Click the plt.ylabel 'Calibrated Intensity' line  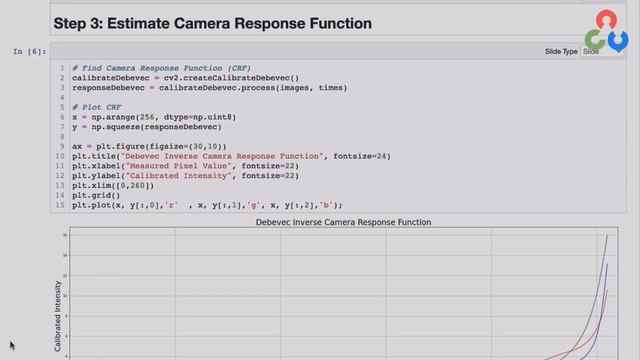click(x=185, y=176)
